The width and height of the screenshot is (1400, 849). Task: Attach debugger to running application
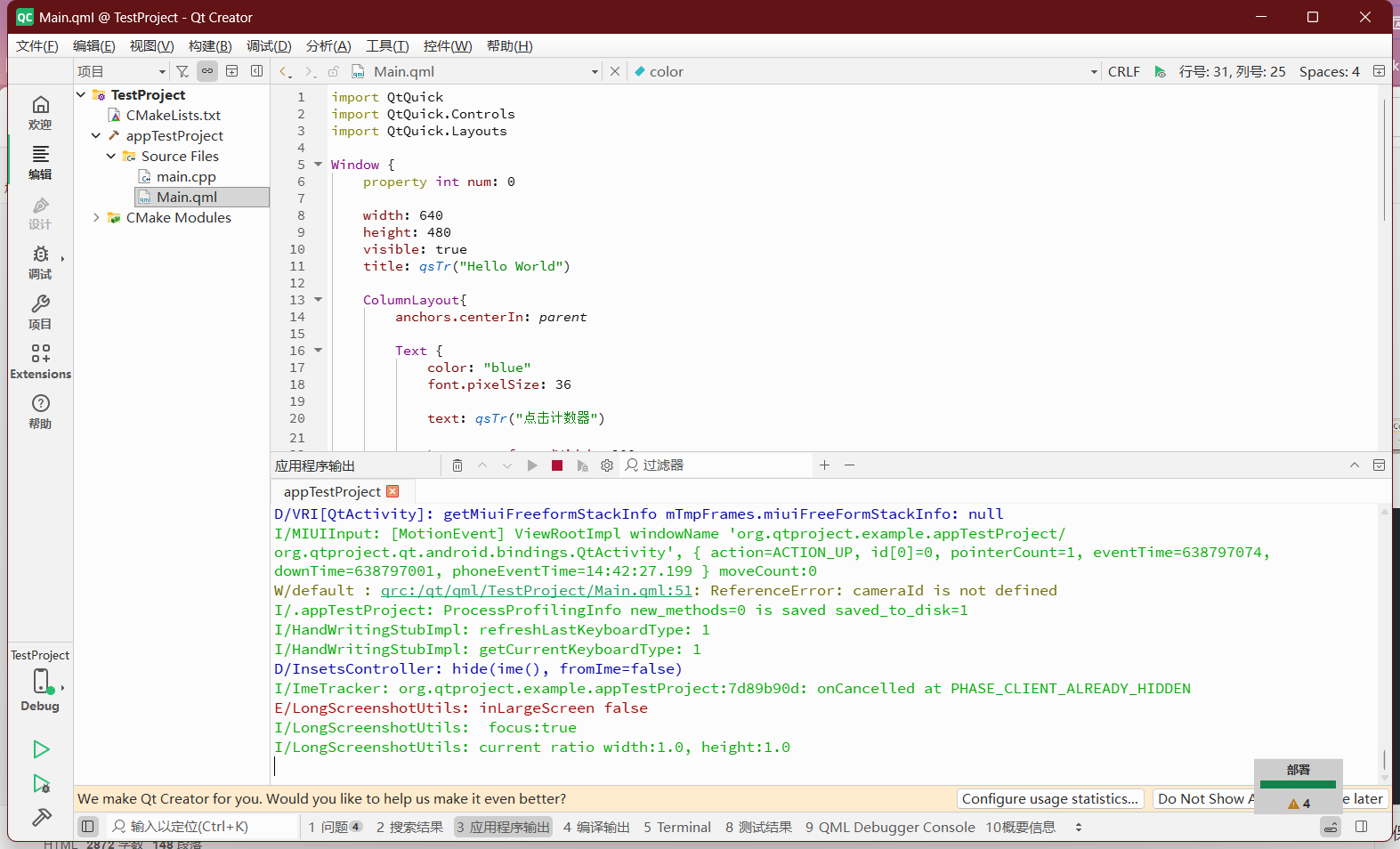click(x=582, y=465)
